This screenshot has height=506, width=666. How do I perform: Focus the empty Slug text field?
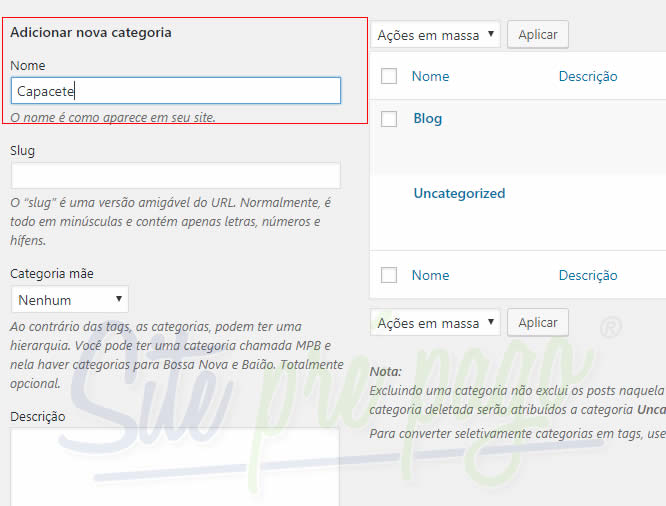pyautogui.click(x=175, y=176)
